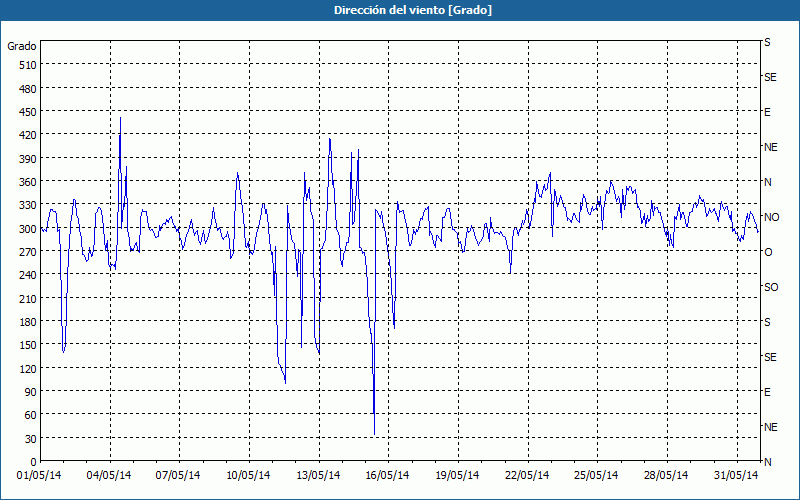Image resolution: width=800 pixels, height=500 pixels.
Task: Click the y-axis value 270
Action: click(x=28, y=252)
